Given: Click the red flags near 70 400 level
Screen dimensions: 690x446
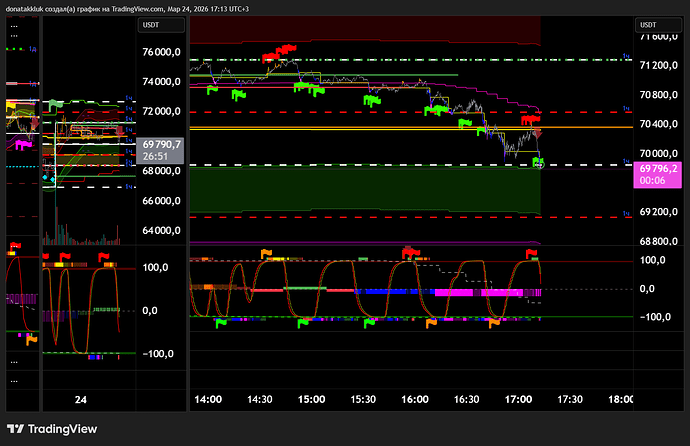Looking at the screenshot, I should pos(532,119).
